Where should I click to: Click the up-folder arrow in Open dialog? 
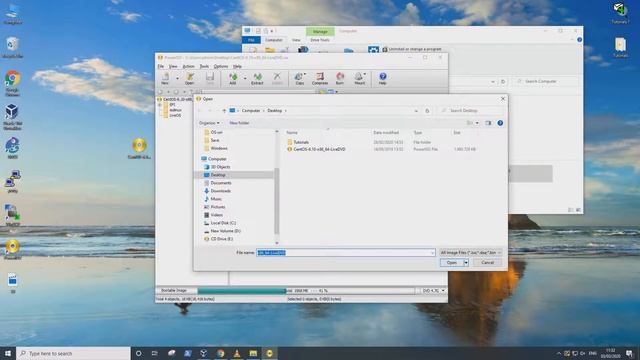[x=224, y=111]
